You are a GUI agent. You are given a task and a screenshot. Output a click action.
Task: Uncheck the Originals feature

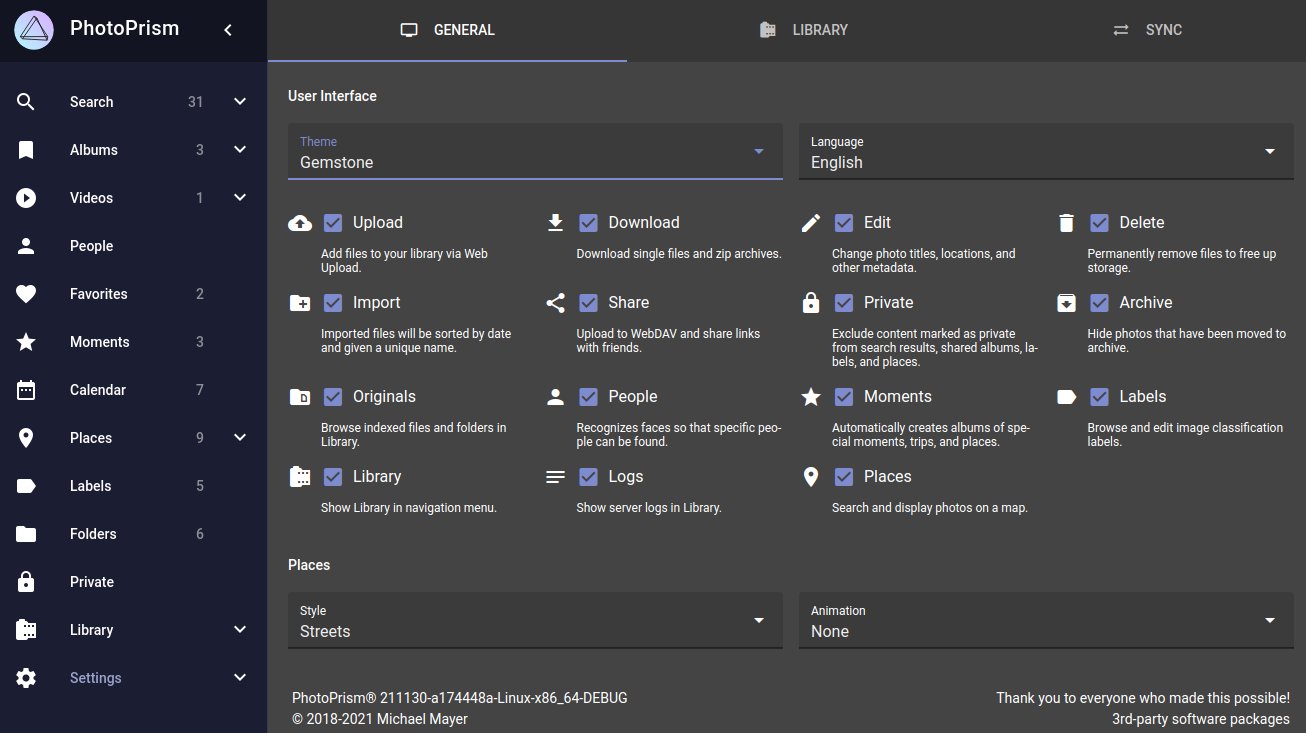[333, 397]
